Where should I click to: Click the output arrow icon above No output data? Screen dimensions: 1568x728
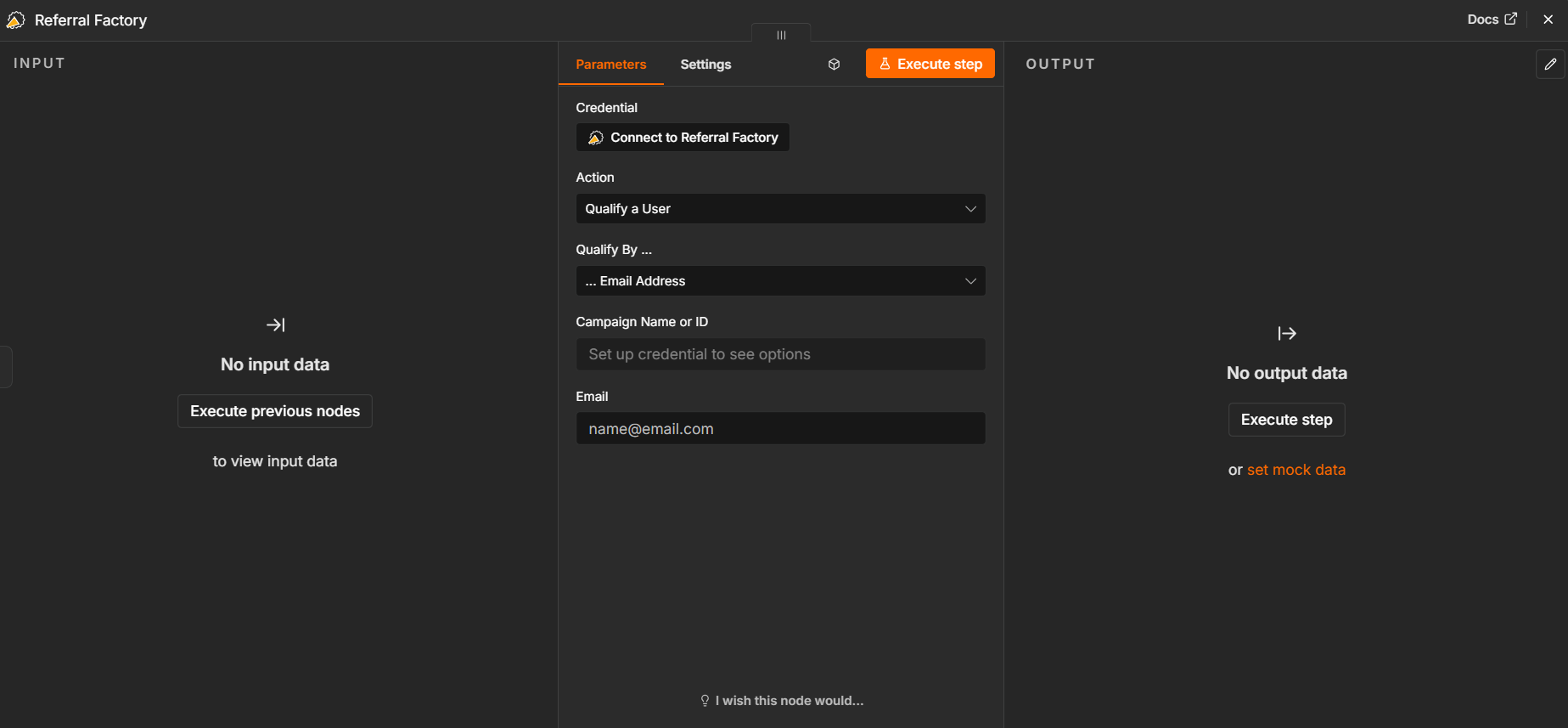[1287, 333]
